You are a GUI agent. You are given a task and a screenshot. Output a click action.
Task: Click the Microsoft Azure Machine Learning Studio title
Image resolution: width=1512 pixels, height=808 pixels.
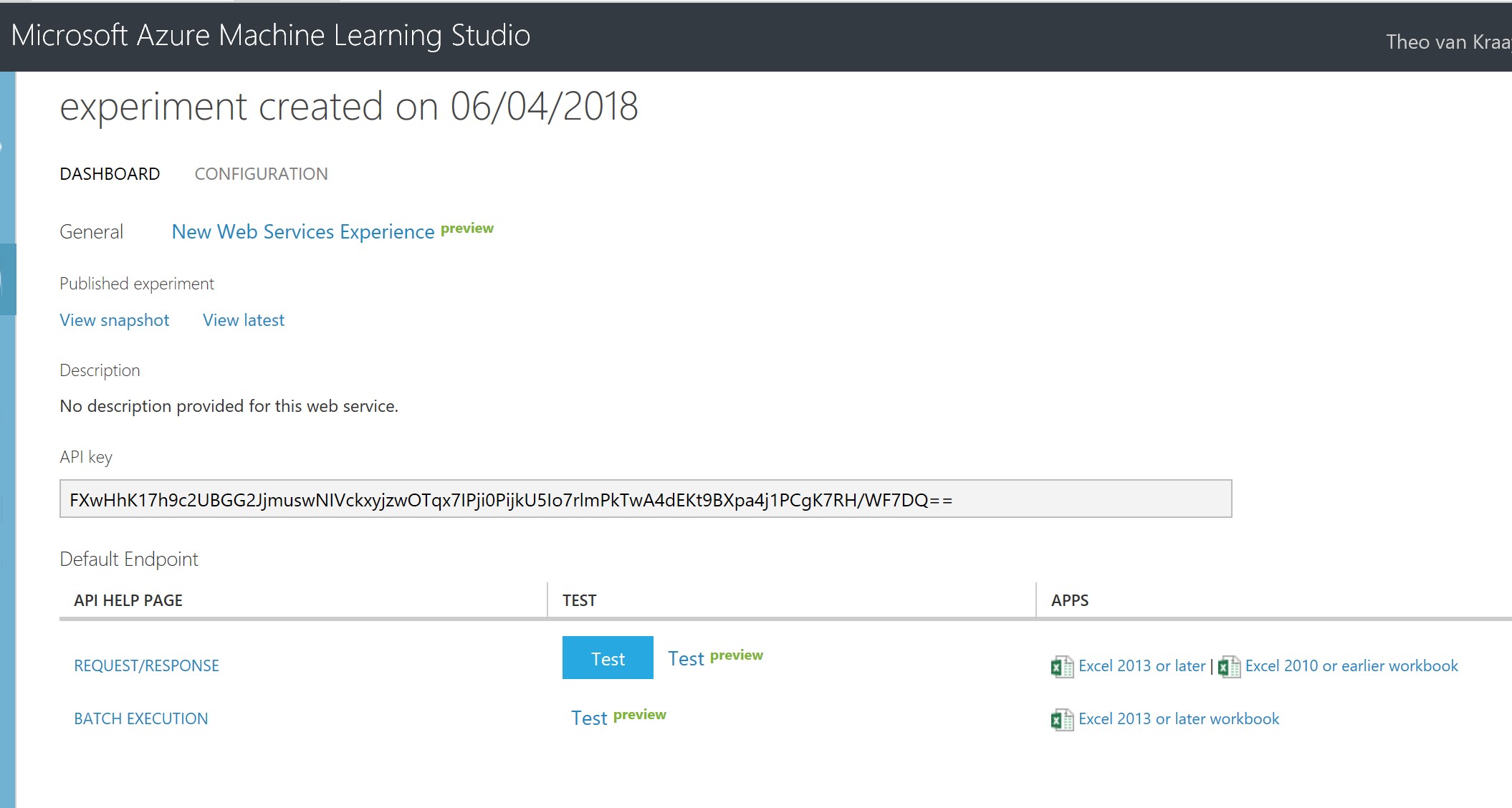(x=271, y=34)
